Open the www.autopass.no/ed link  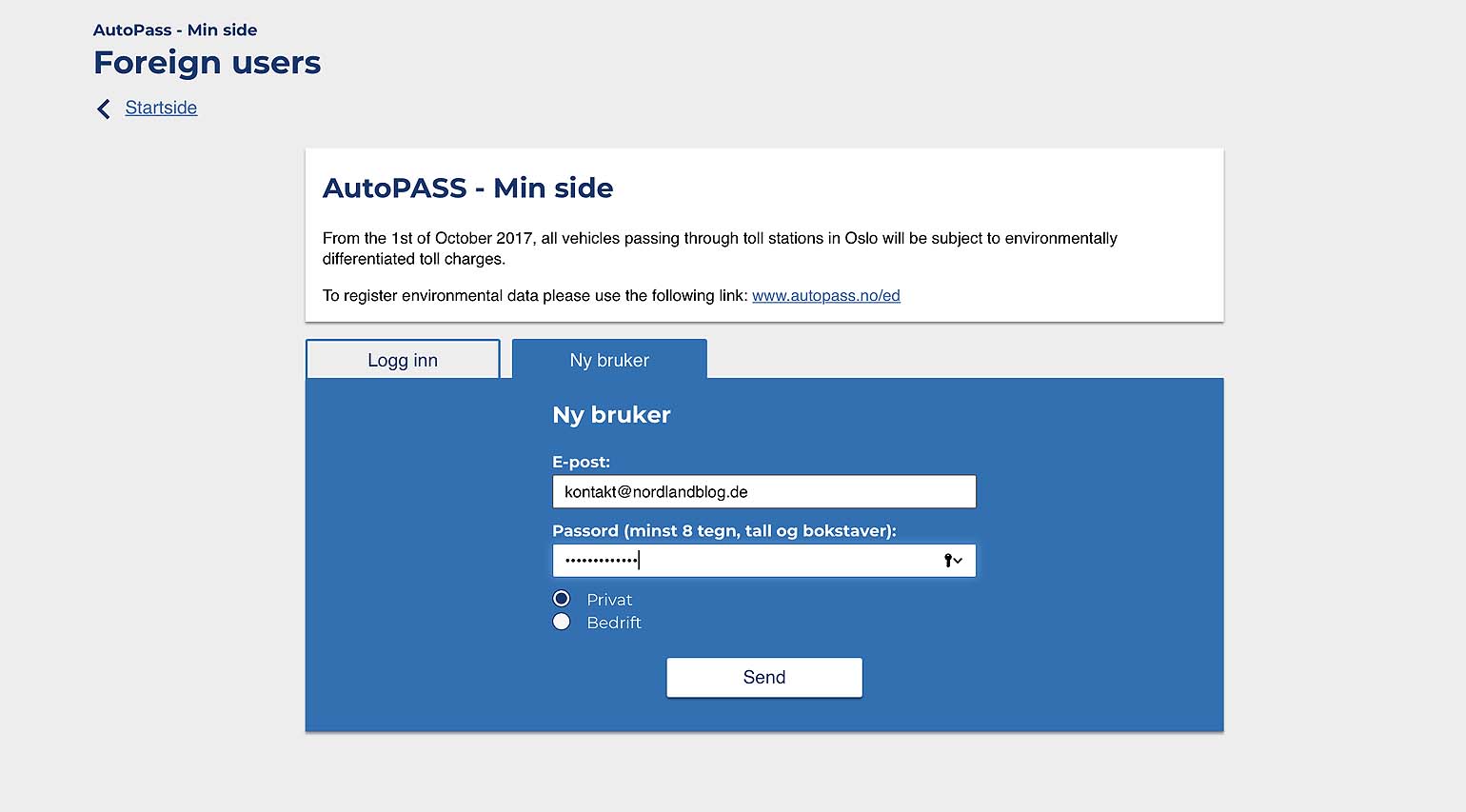(x=826, y=296)
